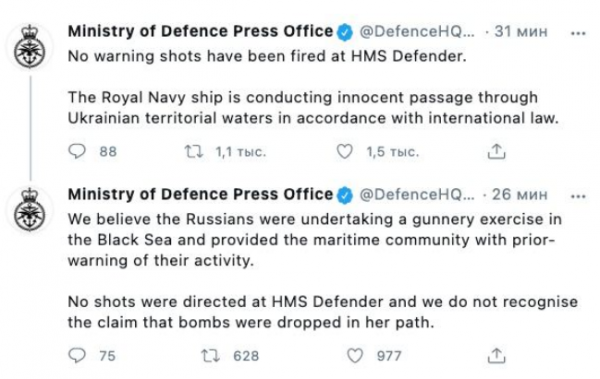This screenshot has height=379, width=600.
Task: Open the 31 мин timestamp link
Action: coord(521,31)
